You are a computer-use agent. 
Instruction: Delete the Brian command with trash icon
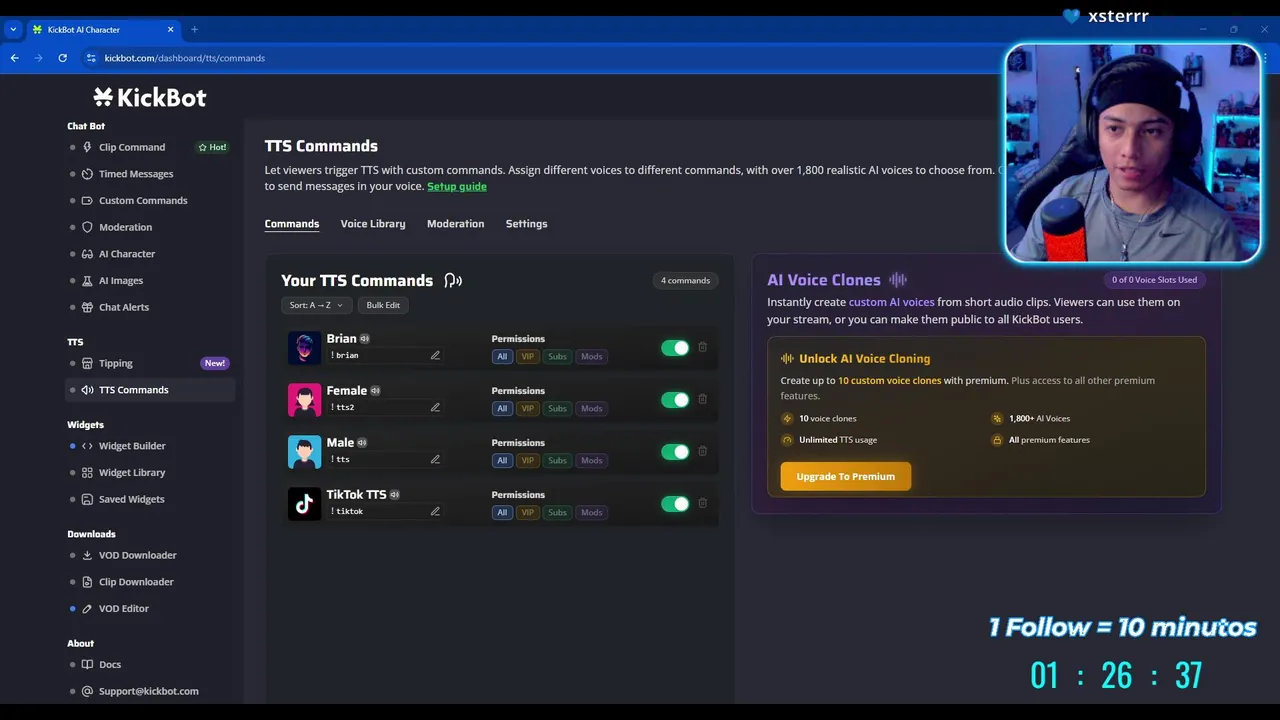coord(702,347)
